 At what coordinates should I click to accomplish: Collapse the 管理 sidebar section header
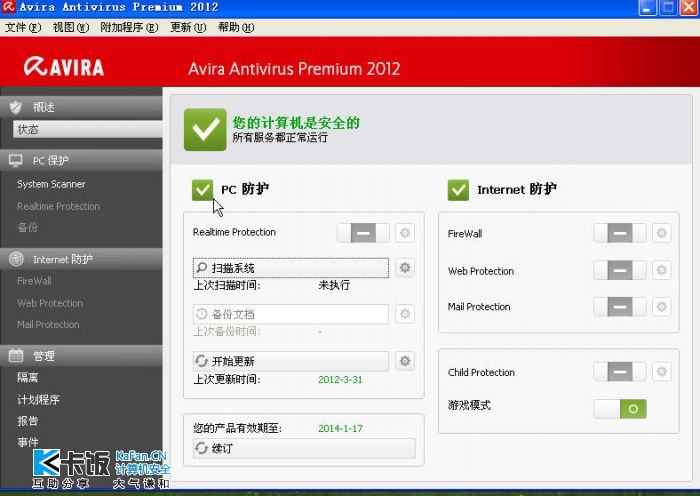click(81, 356)
